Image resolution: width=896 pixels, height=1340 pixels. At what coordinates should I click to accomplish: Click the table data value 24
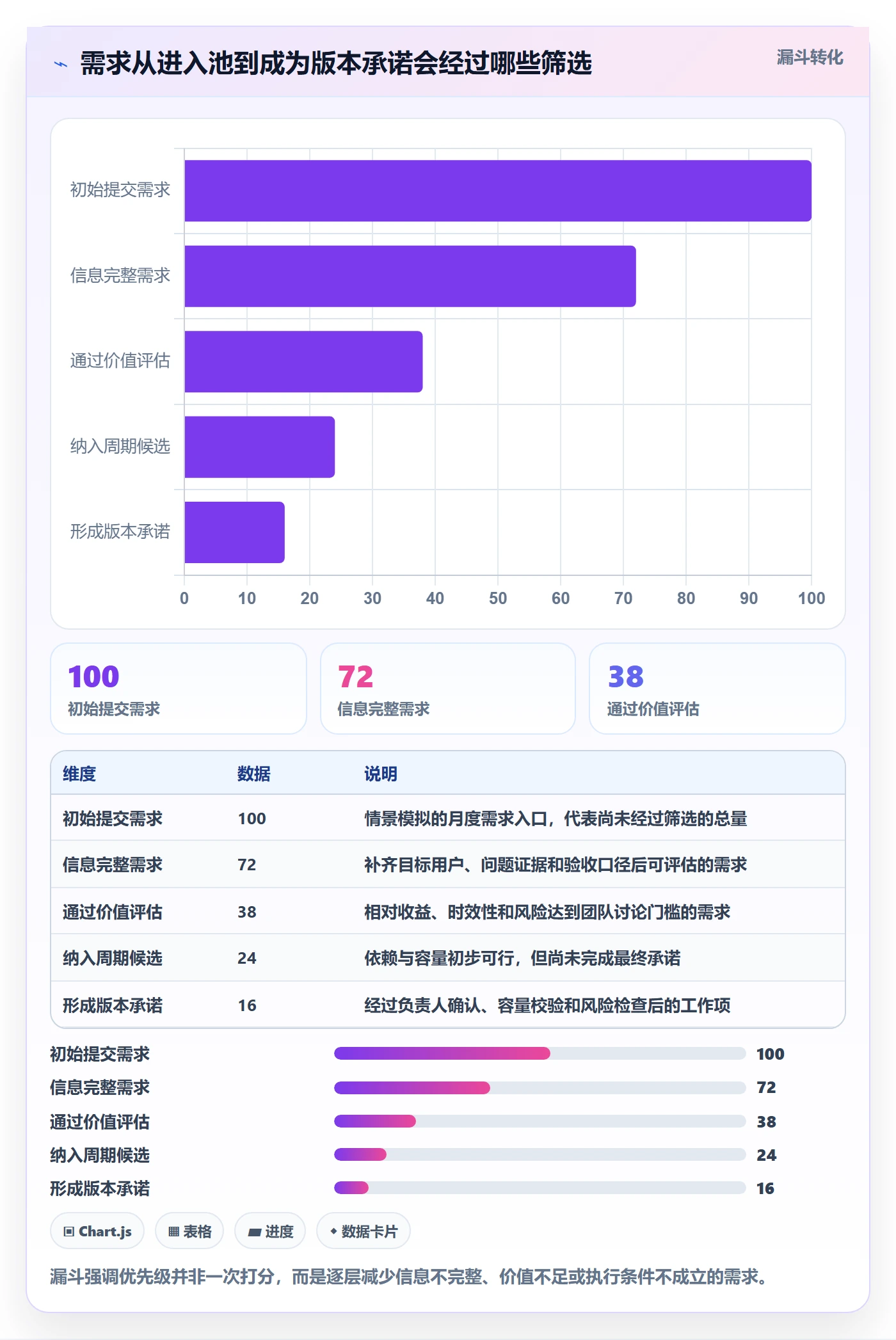coord(247,958)
